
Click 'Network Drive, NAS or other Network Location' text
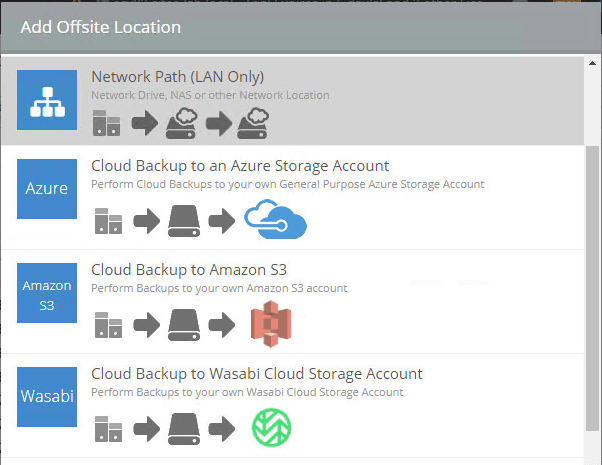coord(210,95)
